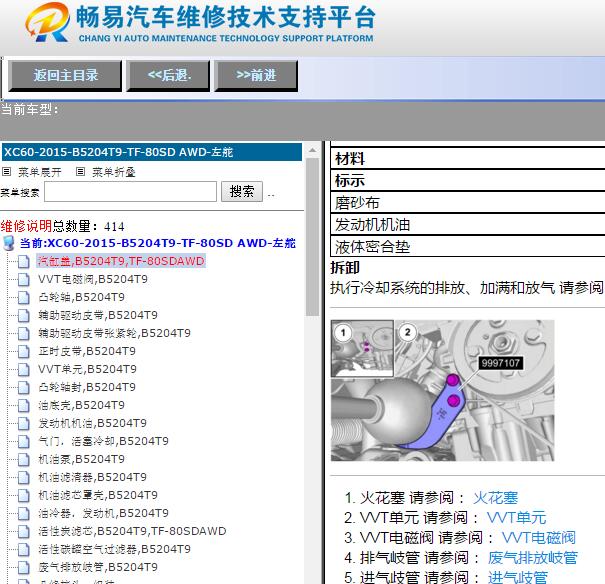This screenshot has height=584, width=605.
Task: Go forward with >>前进 button
Action: click(256, 75)
